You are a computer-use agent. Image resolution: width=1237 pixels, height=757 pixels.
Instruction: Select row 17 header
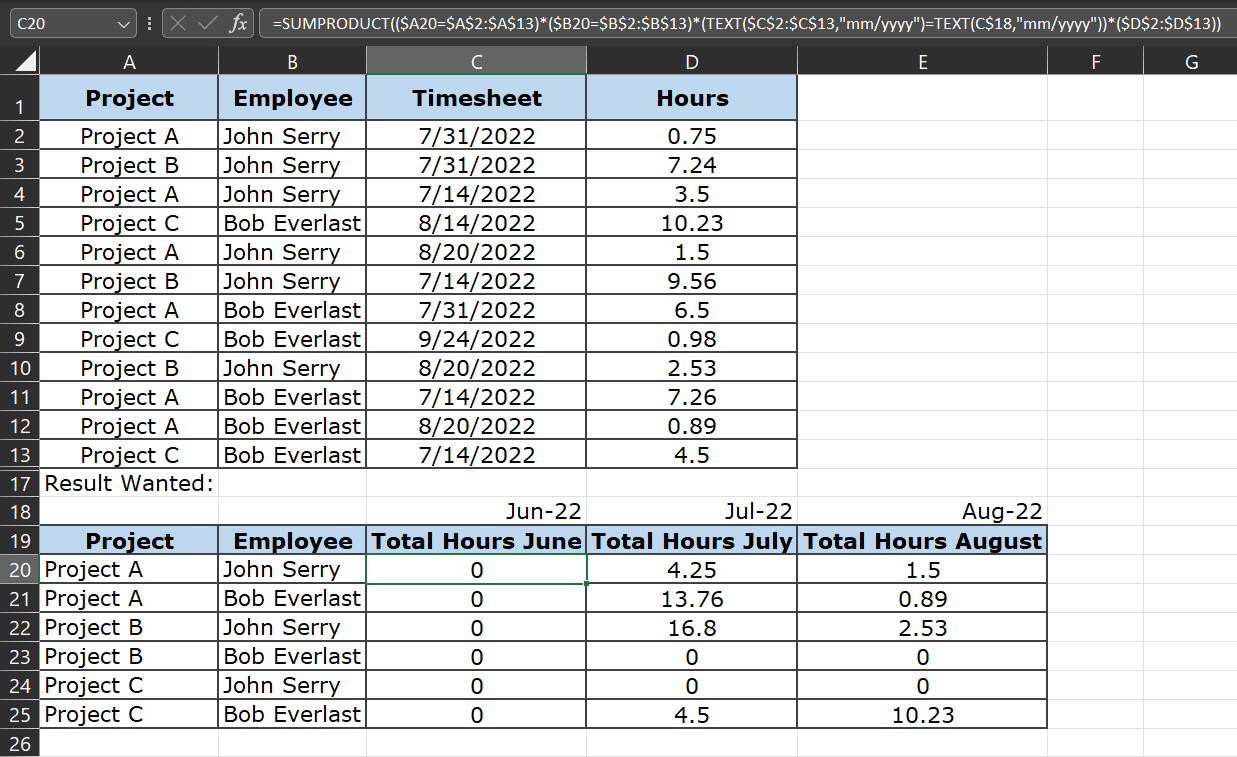click(19, 484)
